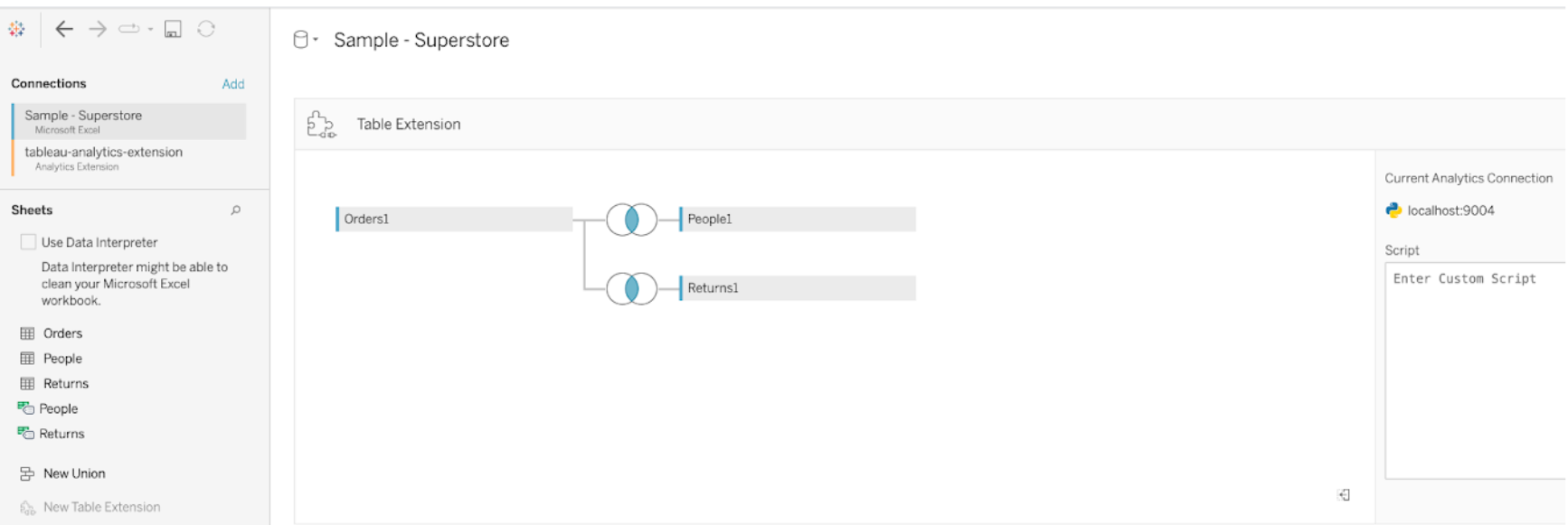This screenshot has height=525, width=1568.
Task: Expand the dropdown arrow beside swap icon
Action: (x=150, y=29)
